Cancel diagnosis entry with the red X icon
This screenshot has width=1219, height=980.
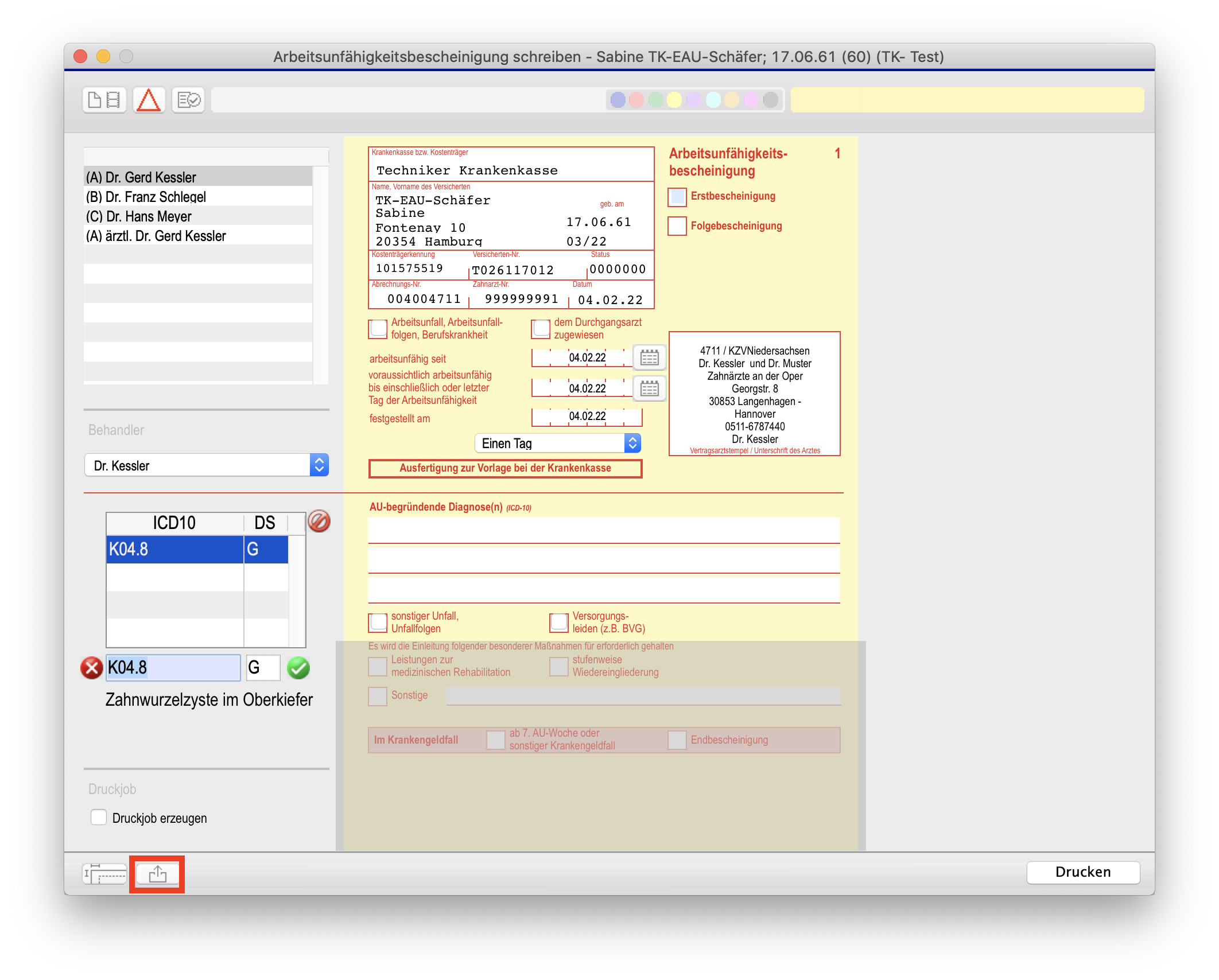[92, 668]
